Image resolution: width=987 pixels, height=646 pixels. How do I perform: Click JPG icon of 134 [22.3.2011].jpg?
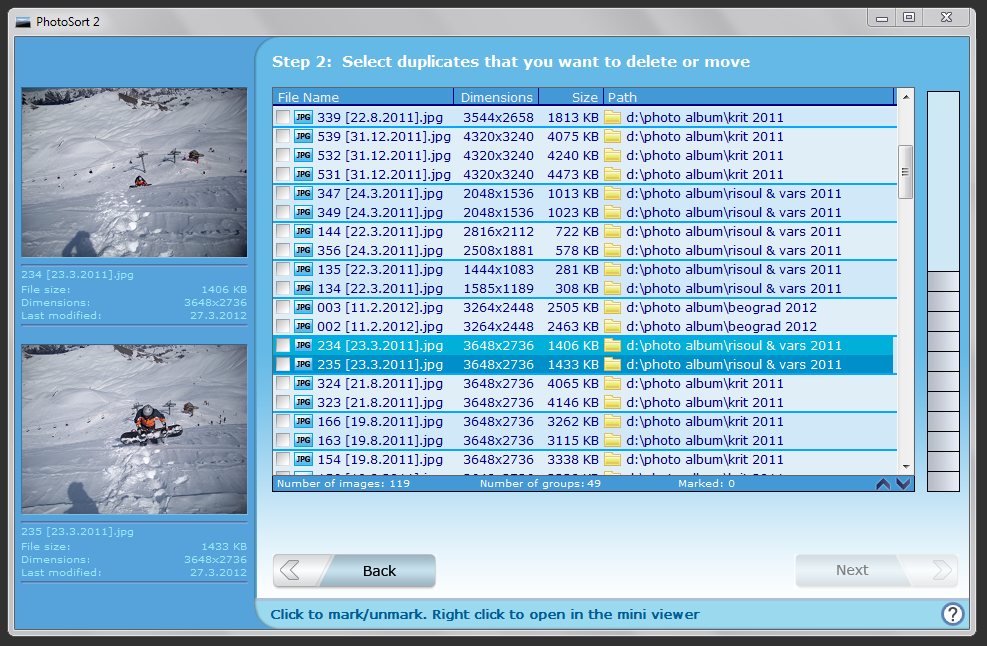click(x=303, y=288)
